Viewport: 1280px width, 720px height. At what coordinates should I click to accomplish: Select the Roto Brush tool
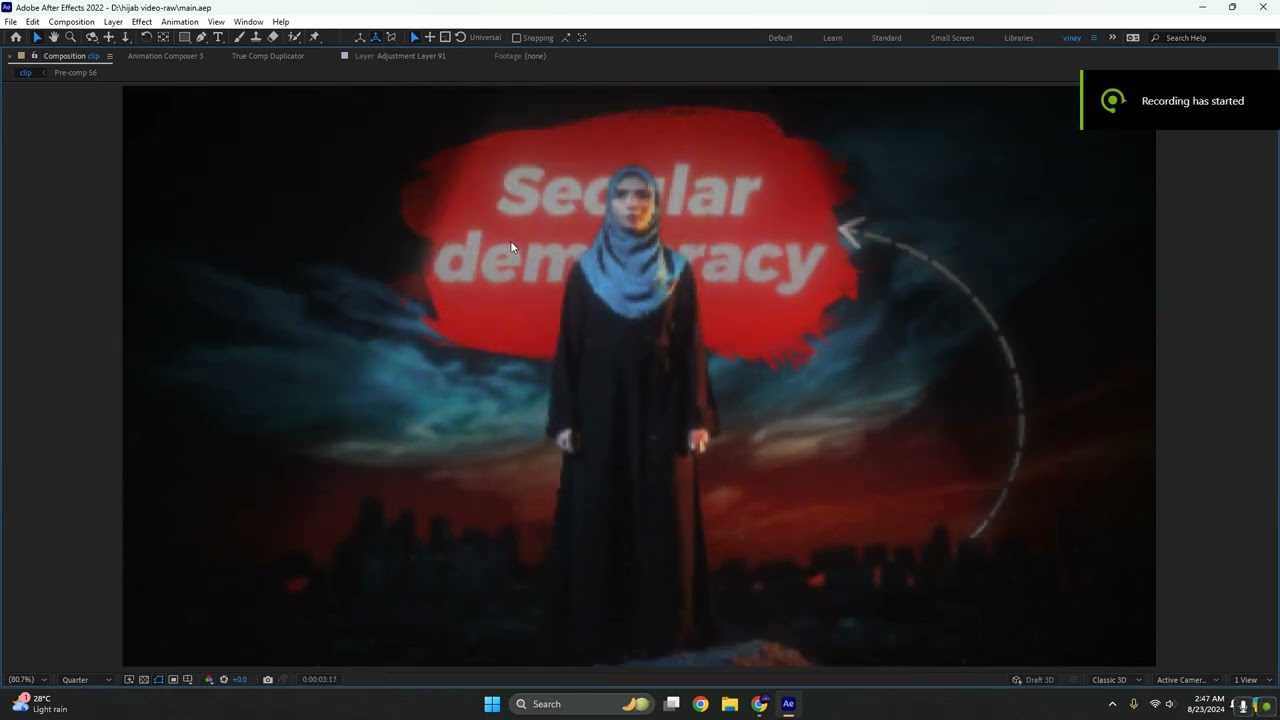pyautogui.click(x=294, y=37)
